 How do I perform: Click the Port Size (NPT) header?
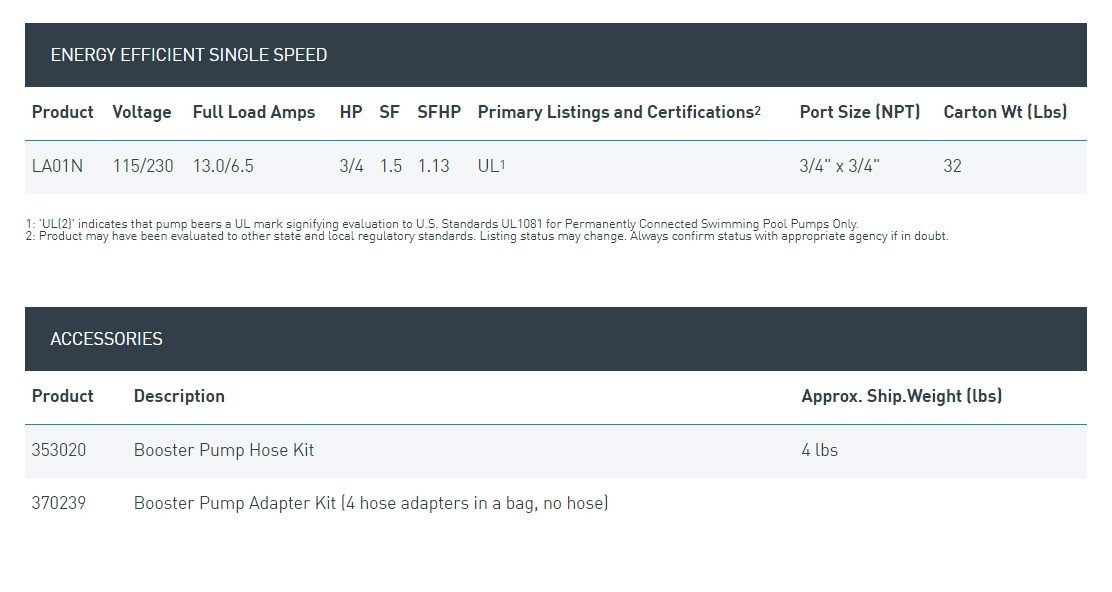[x=860, y=112]
